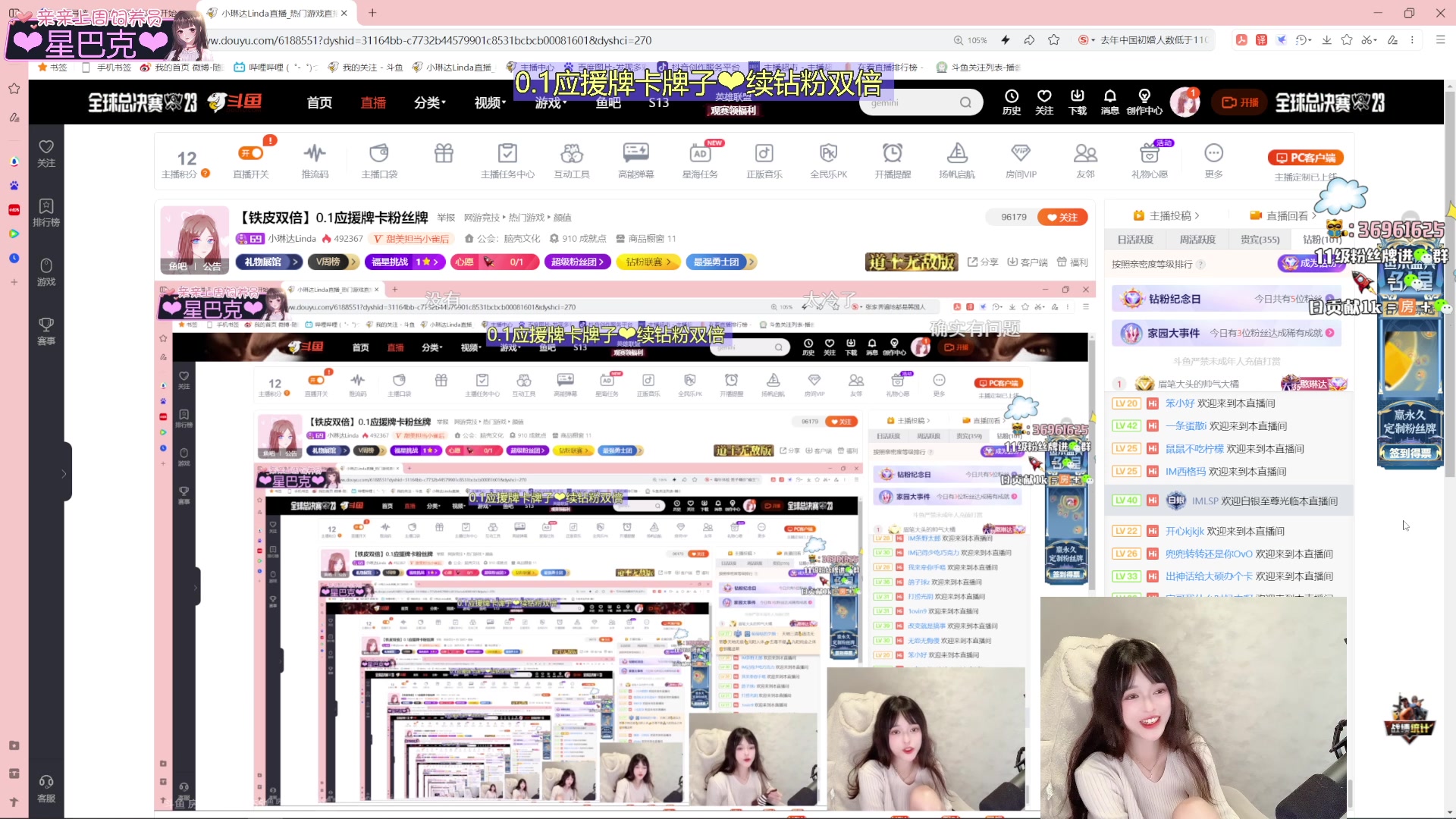
Task: Open 关注 in left sidebar
Action: pos(46,153)
